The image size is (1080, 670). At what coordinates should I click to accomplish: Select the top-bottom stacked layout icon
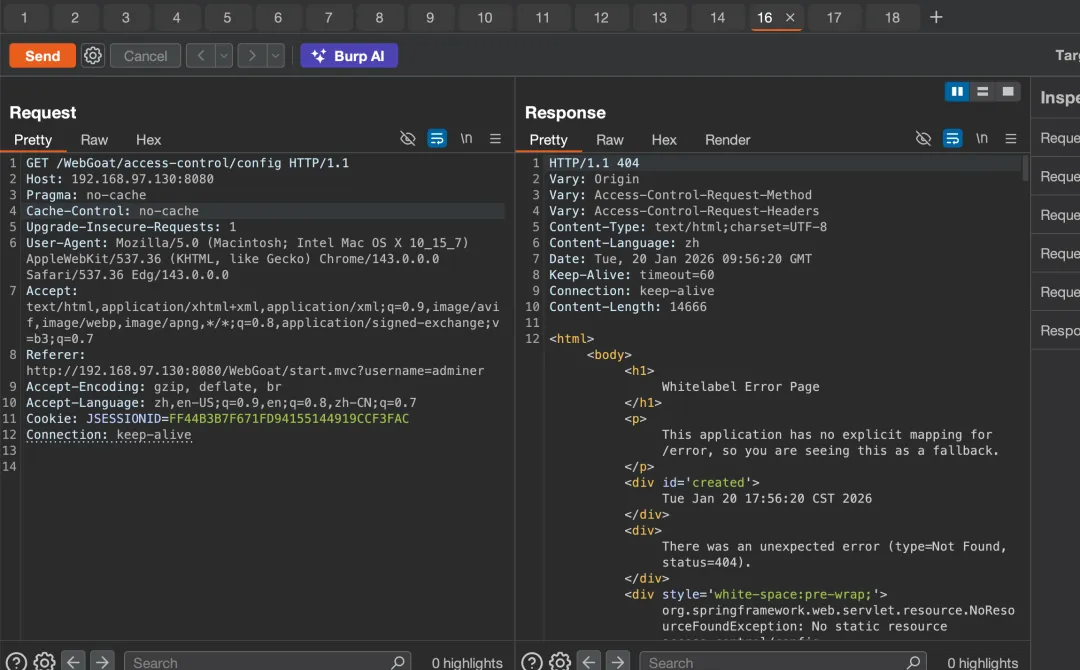click(x=983, y=92)
